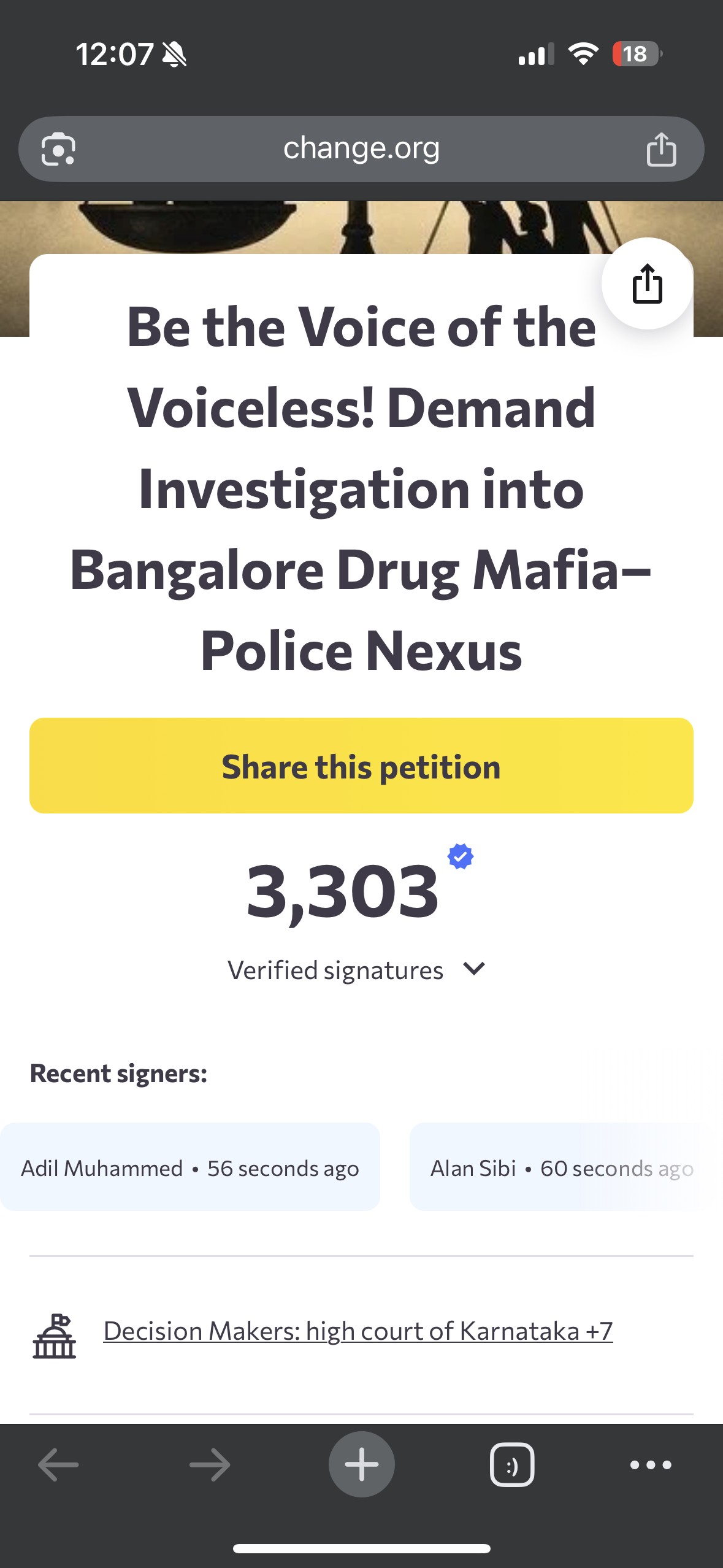Select the Adil Muhammed recent signer card
This screenshot has height=1568, width=723.
click(189, 1167)
